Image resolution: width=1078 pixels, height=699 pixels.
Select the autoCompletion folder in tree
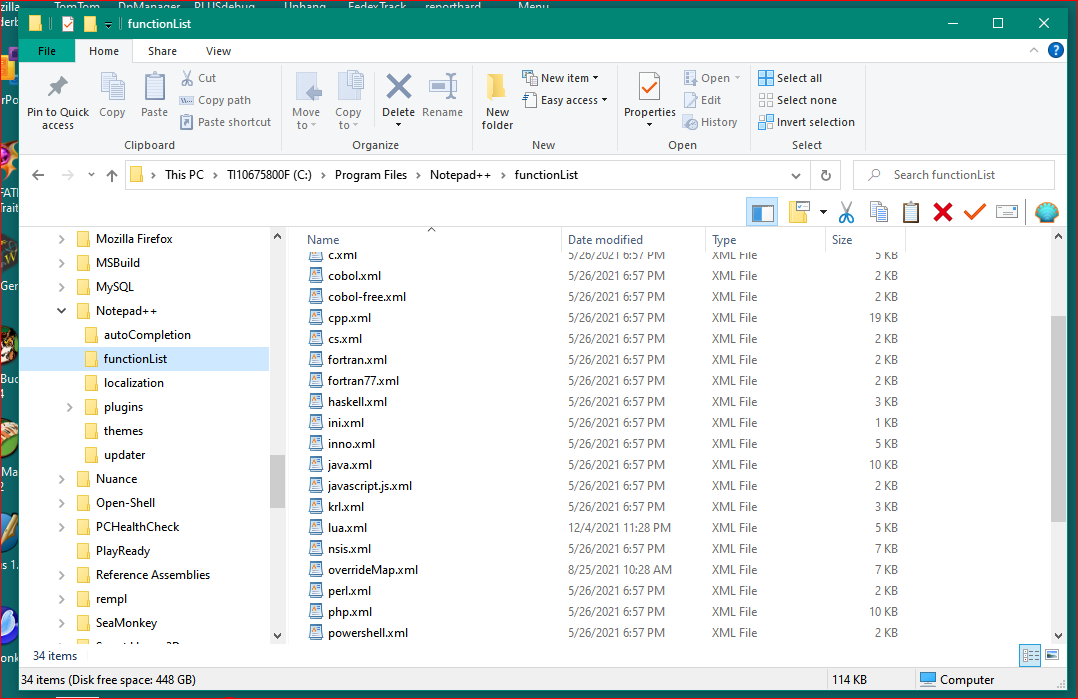(147, 335)
